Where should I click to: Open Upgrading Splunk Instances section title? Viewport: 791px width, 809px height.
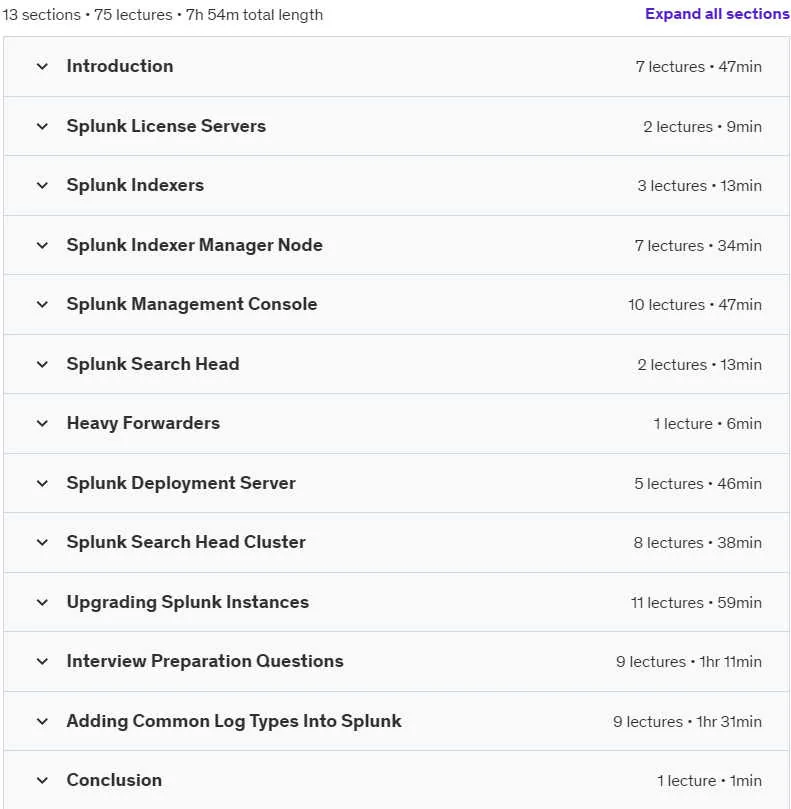[x=187, y=603]
